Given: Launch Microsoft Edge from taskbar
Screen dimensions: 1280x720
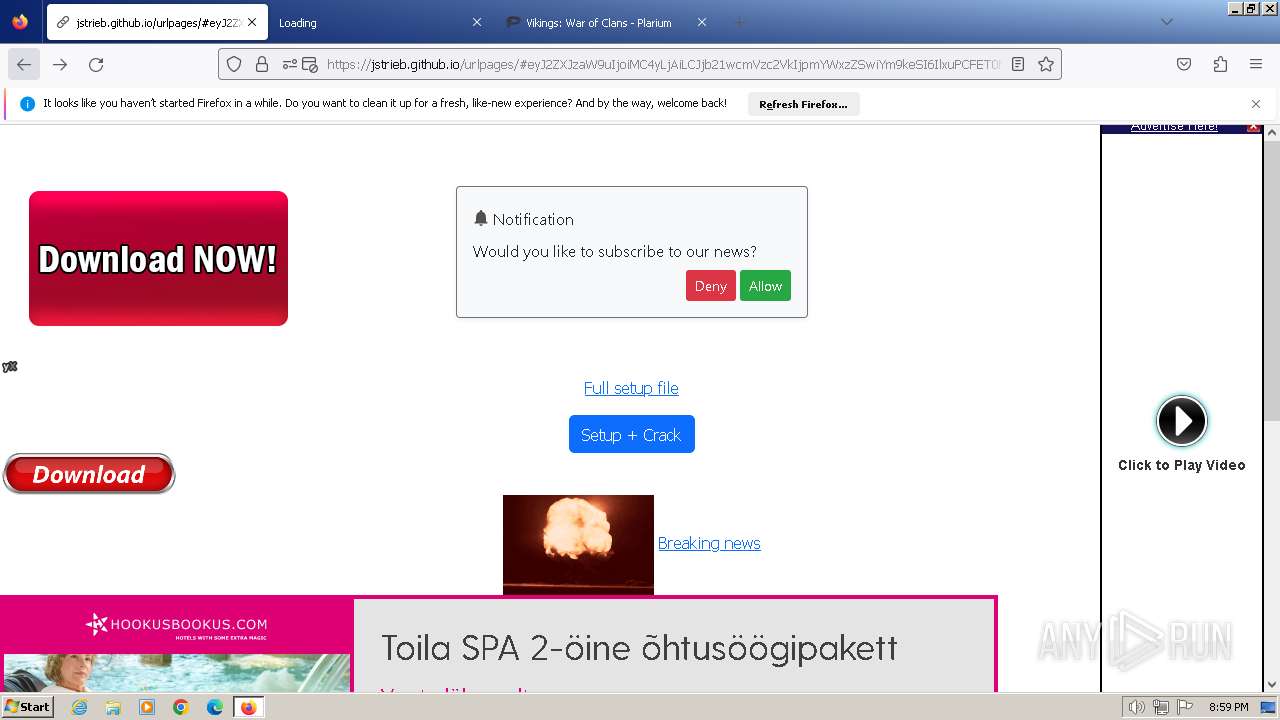Looking at the screenshot, I should pyautogui.click(x=215, y=707).
